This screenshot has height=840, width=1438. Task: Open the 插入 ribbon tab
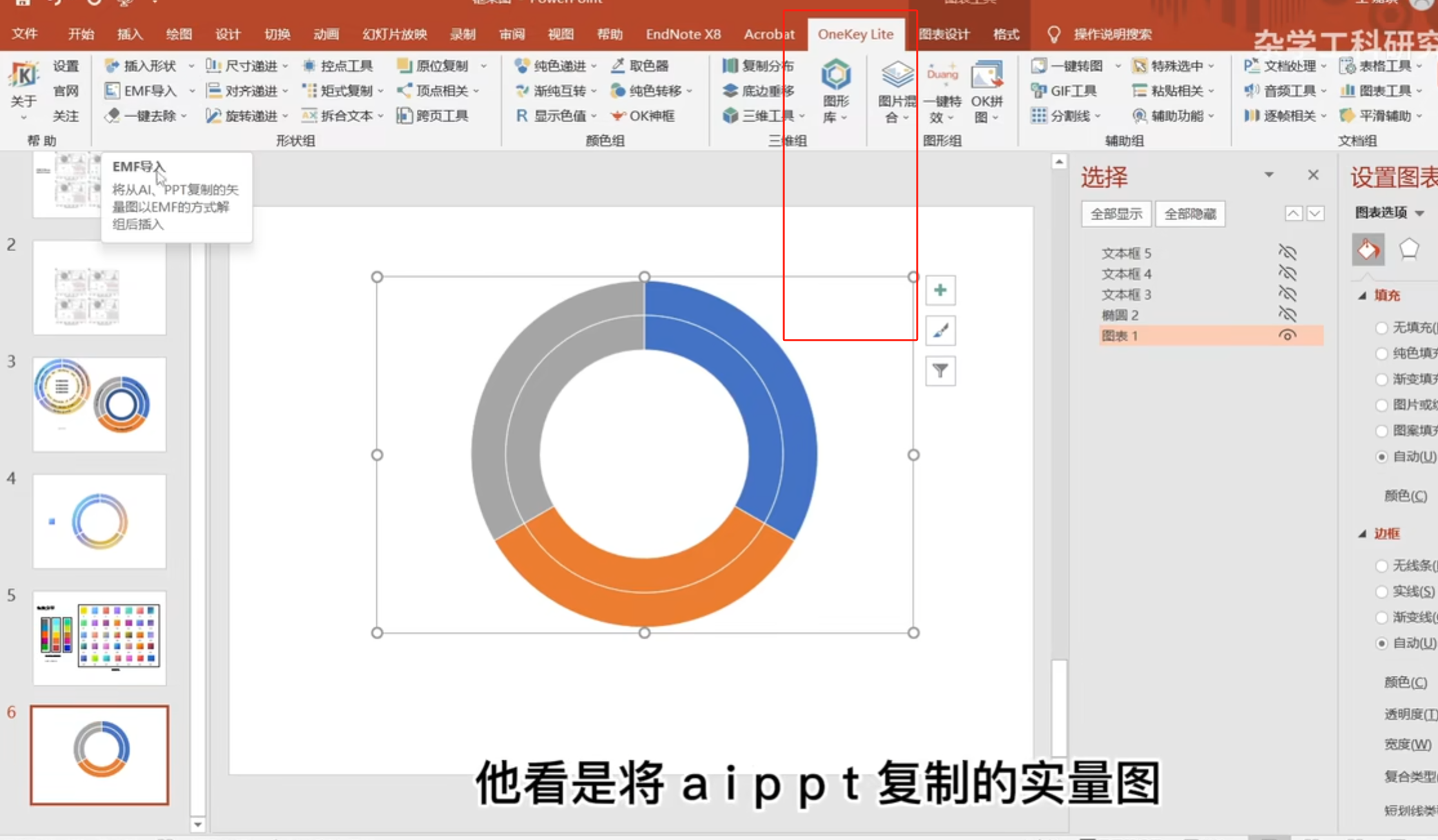[130, 34]
